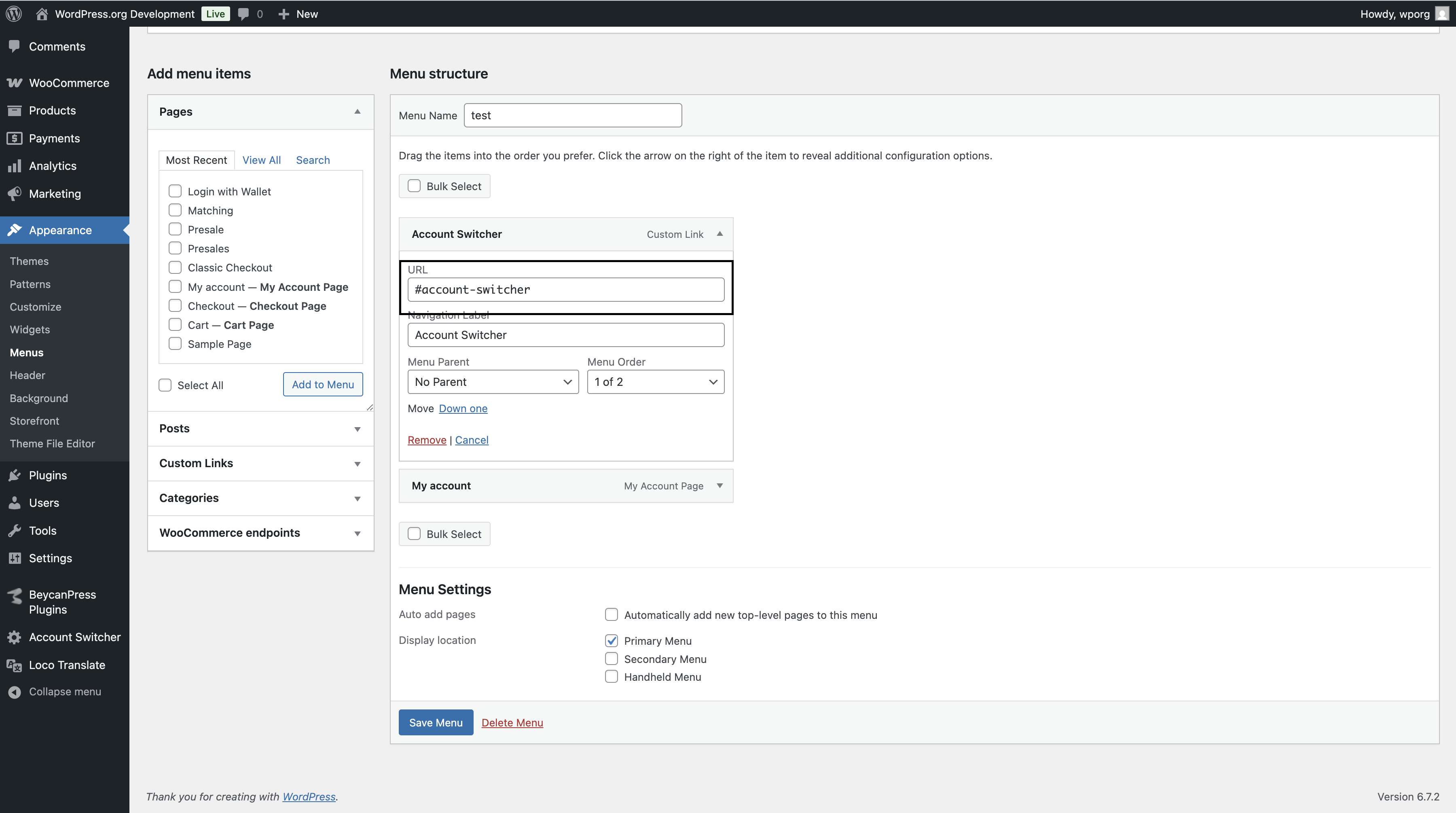This screenshot has width=1456, height=813.
Task: Click the WooCommerce sidebar icon
Action: coord(14,83)
